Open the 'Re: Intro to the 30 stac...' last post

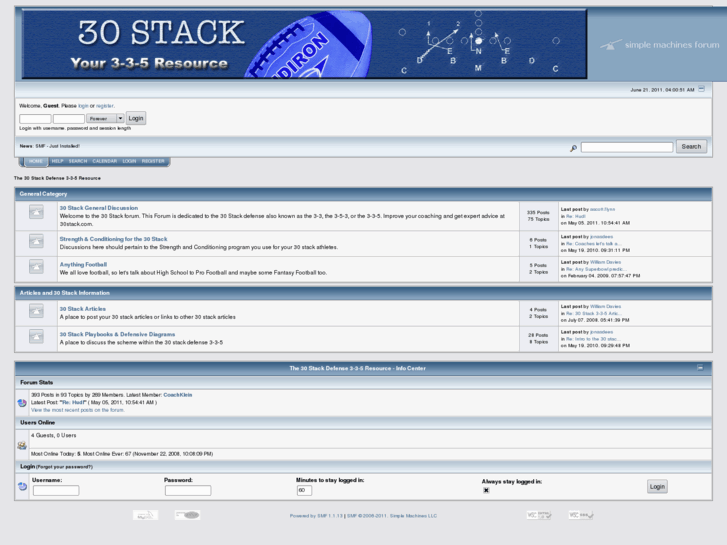[593, 339]
